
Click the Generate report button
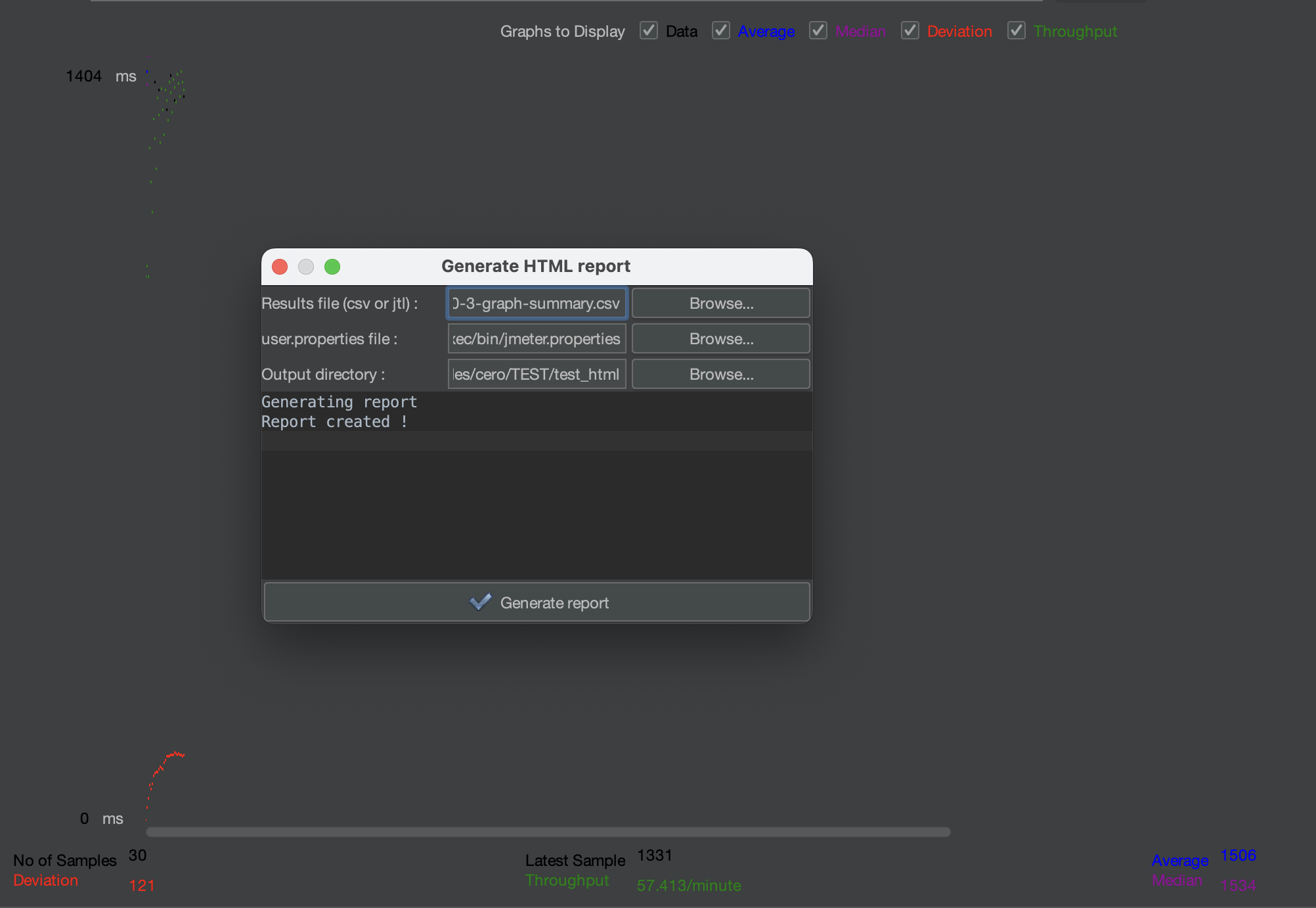tap(537, 602)
